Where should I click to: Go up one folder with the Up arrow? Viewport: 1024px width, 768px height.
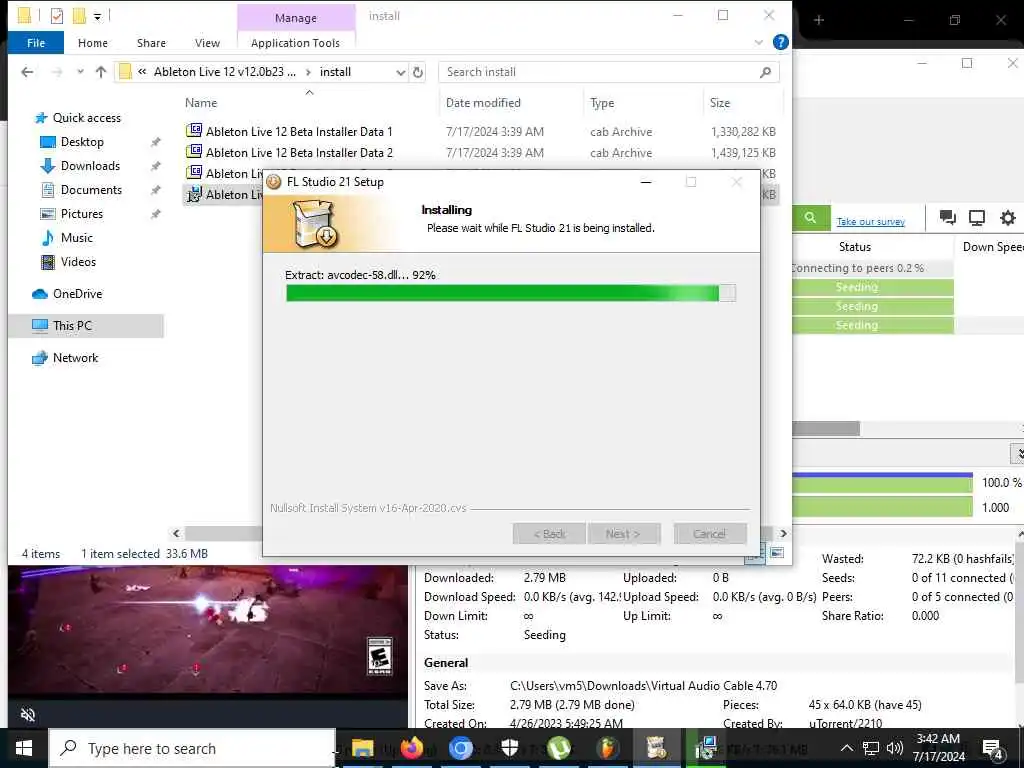click(101, 72)
